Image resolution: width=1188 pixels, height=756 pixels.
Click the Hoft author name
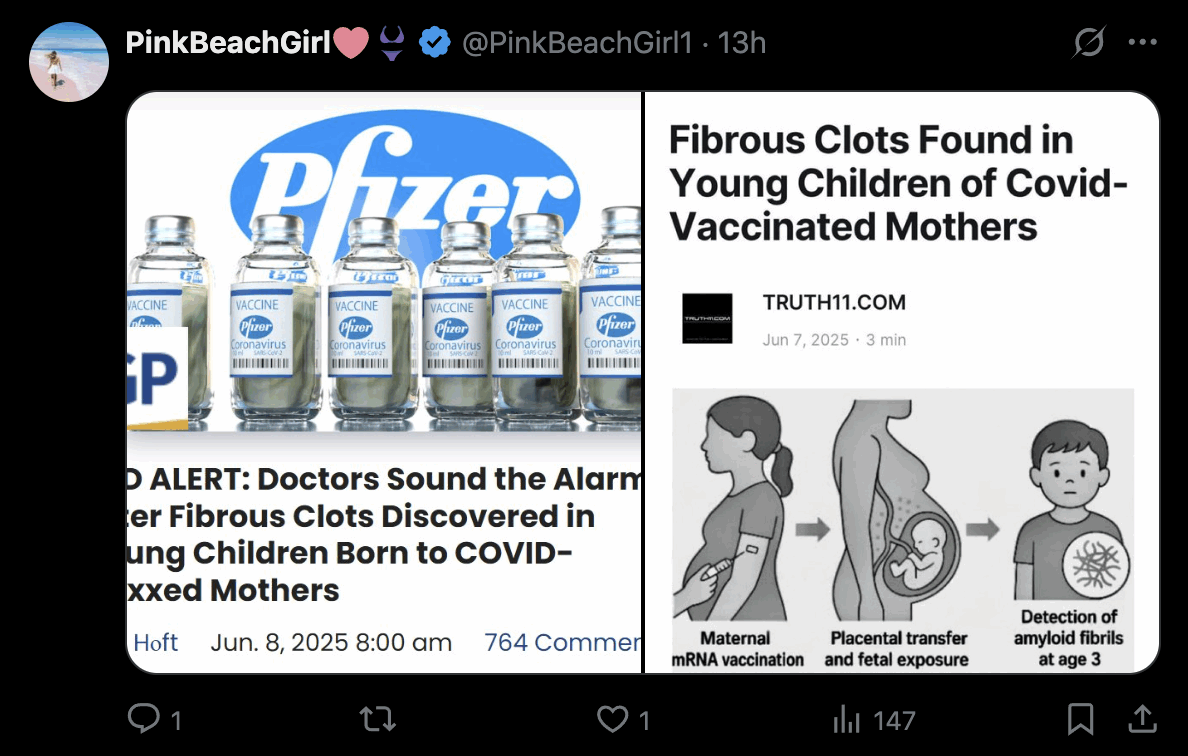click(156, 642)
